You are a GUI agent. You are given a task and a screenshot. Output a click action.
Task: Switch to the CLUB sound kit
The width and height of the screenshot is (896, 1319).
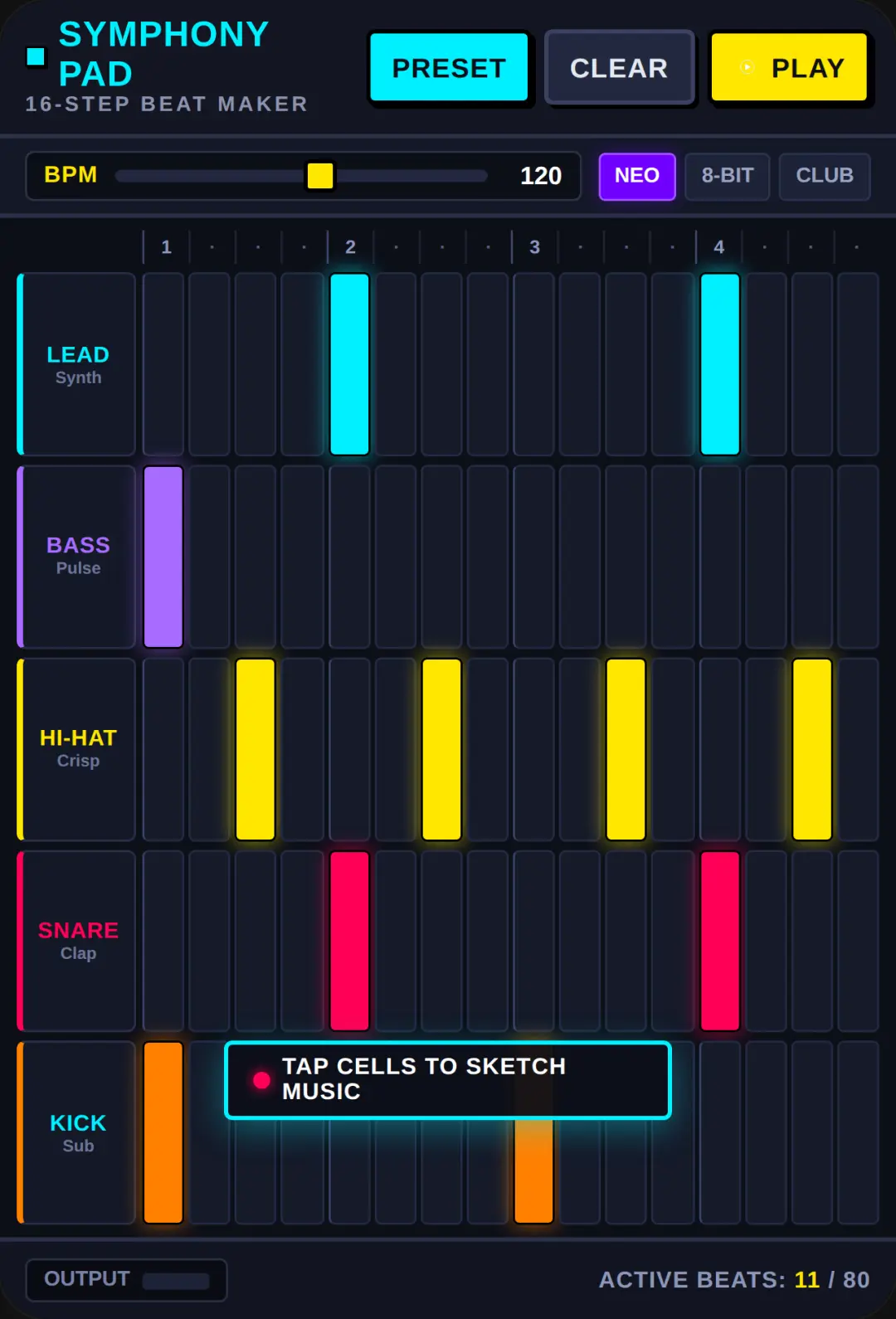(x=825, y=176)
